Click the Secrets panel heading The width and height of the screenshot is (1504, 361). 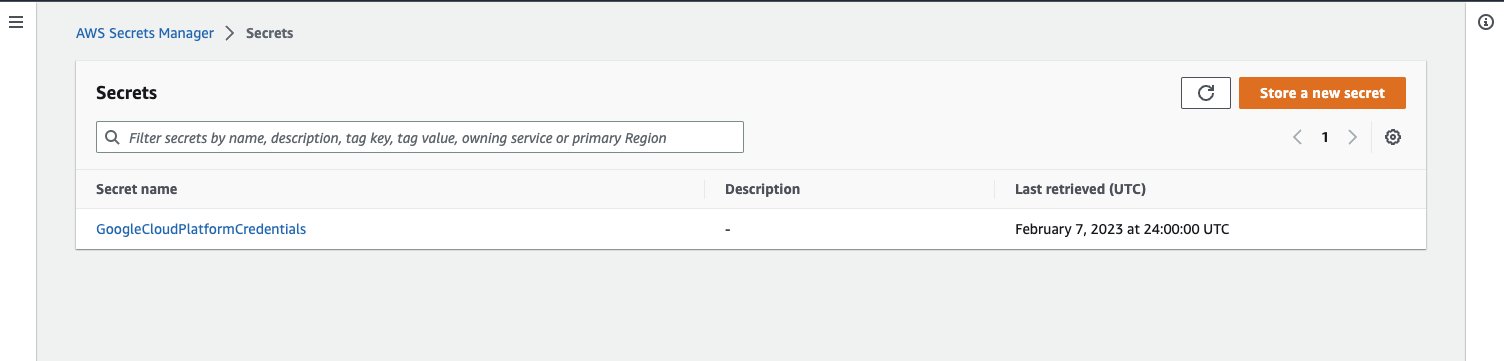tap(127, 93)
